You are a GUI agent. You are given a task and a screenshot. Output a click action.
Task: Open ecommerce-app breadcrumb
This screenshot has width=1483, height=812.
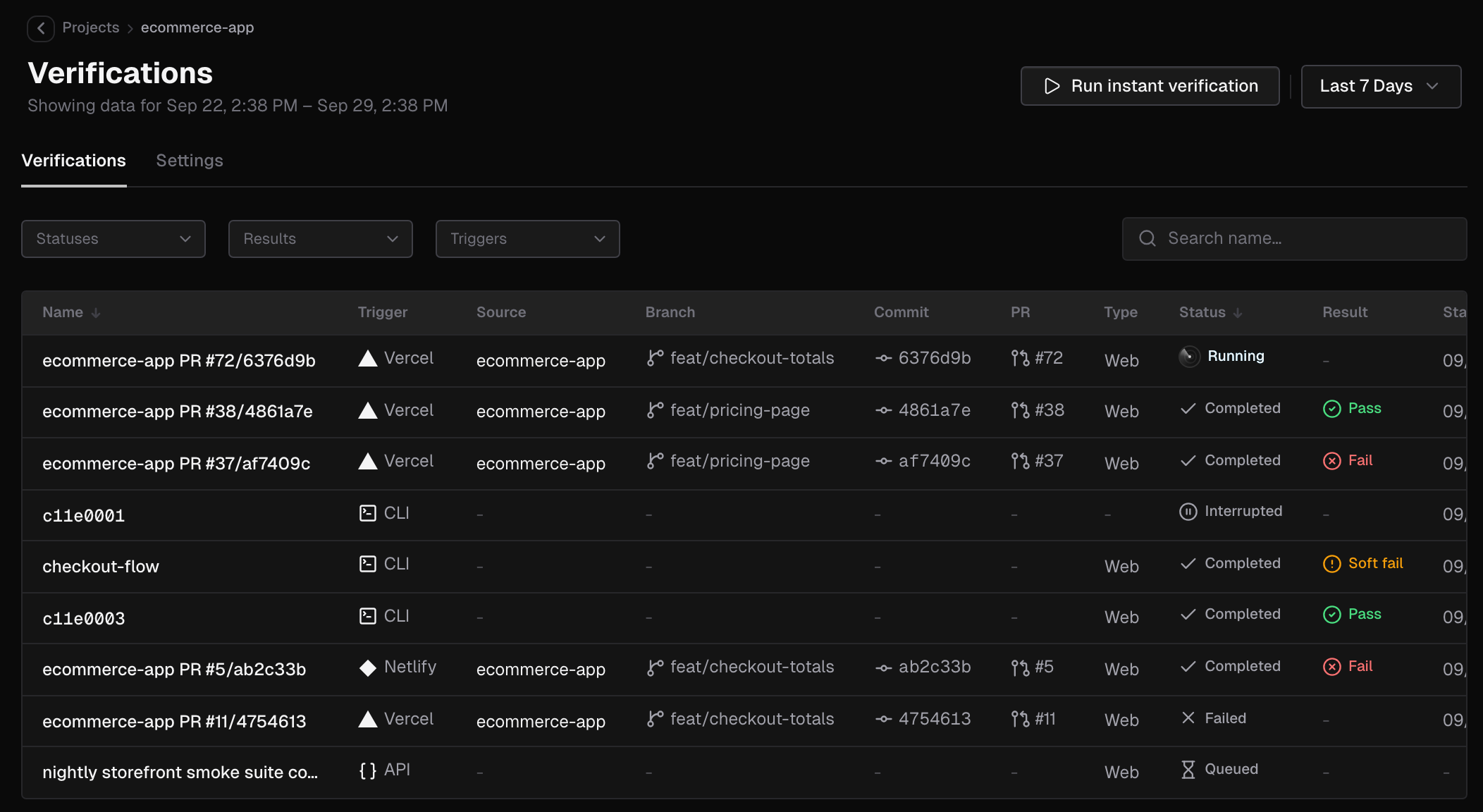click(197, 27)
